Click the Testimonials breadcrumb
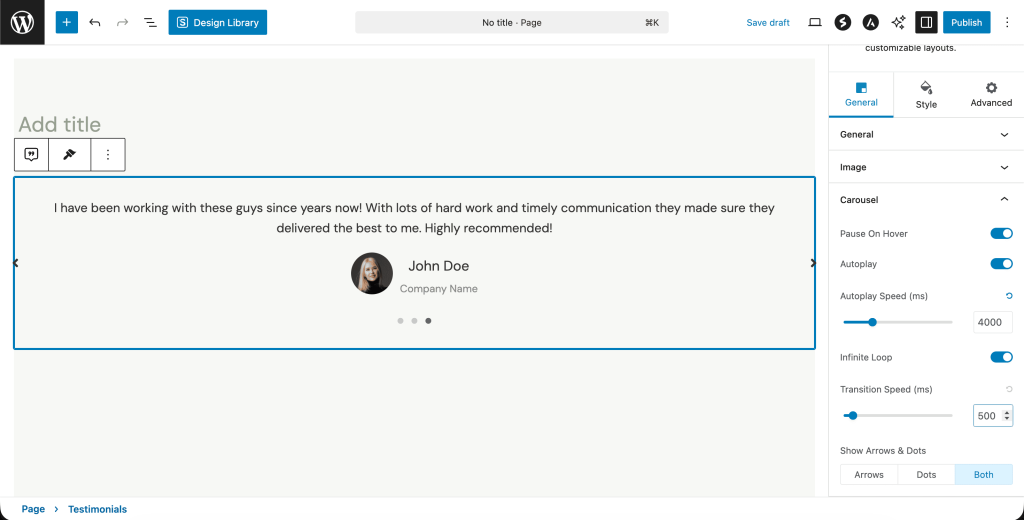The height and width of the screenshot is (520, 1024). [97, 509]
